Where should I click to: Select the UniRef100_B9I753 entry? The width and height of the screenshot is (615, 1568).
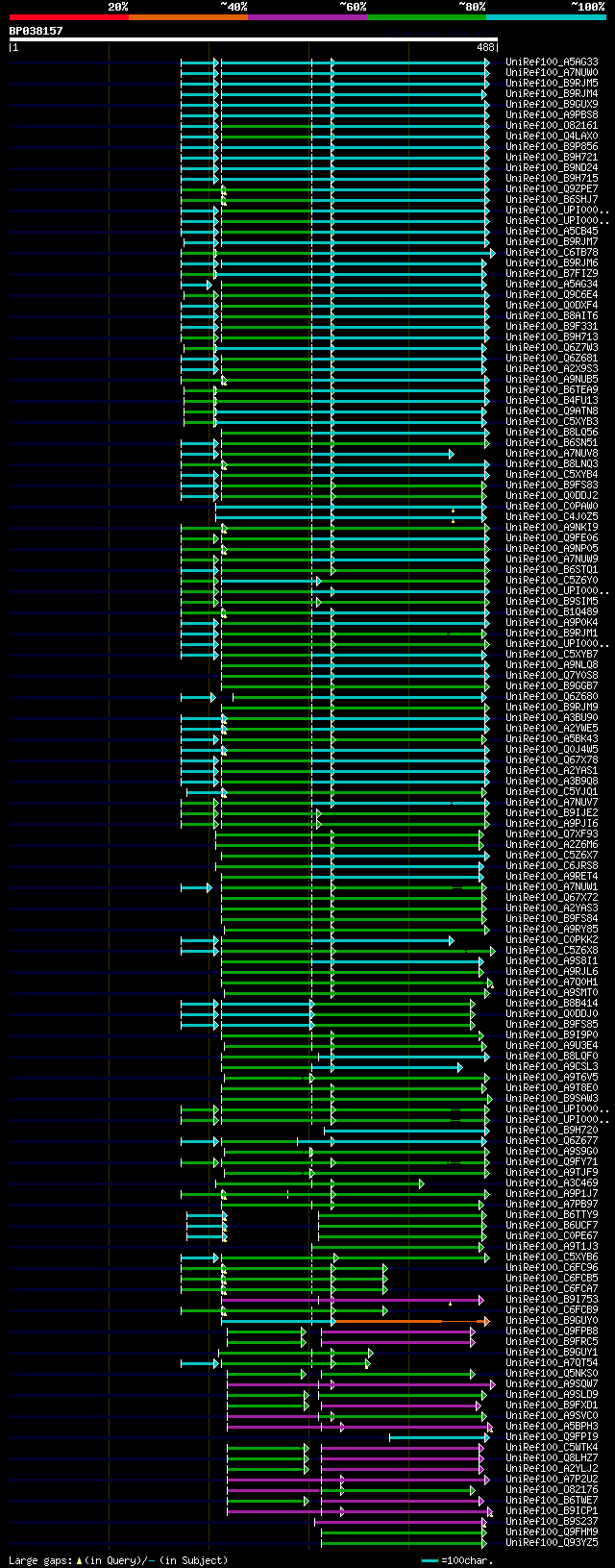coord(552,1299)
